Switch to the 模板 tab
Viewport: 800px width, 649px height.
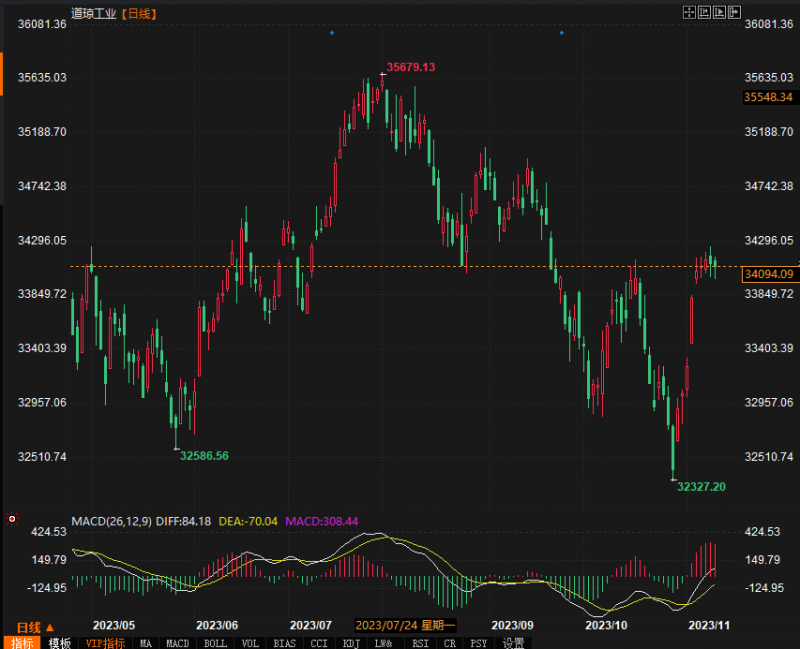60,643
